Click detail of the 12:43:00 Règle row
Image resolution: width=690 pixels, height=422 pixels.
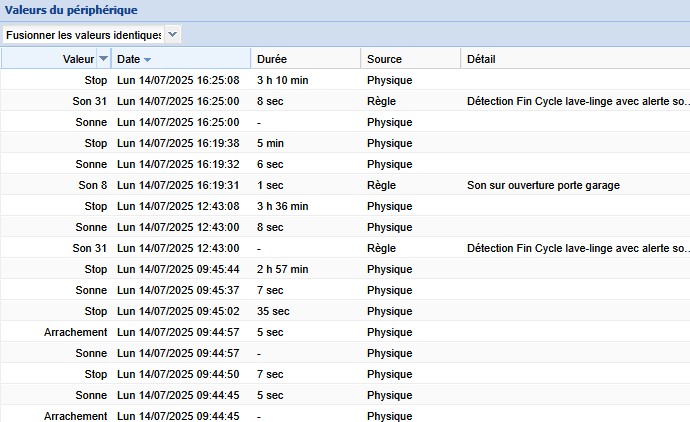point(578,248)
